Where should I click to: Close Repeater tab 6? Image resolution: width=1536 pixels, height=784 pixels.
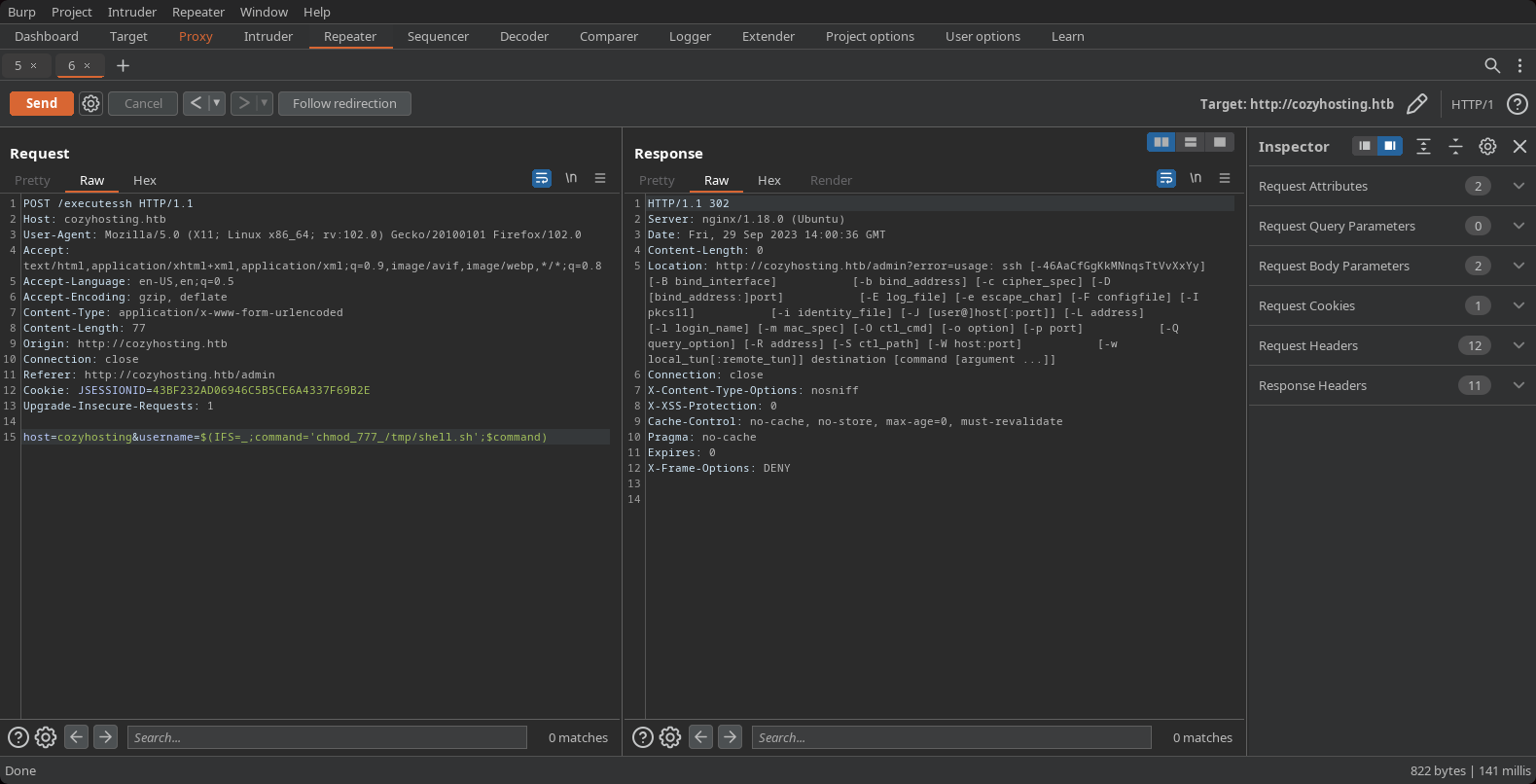tap(87, 65)
